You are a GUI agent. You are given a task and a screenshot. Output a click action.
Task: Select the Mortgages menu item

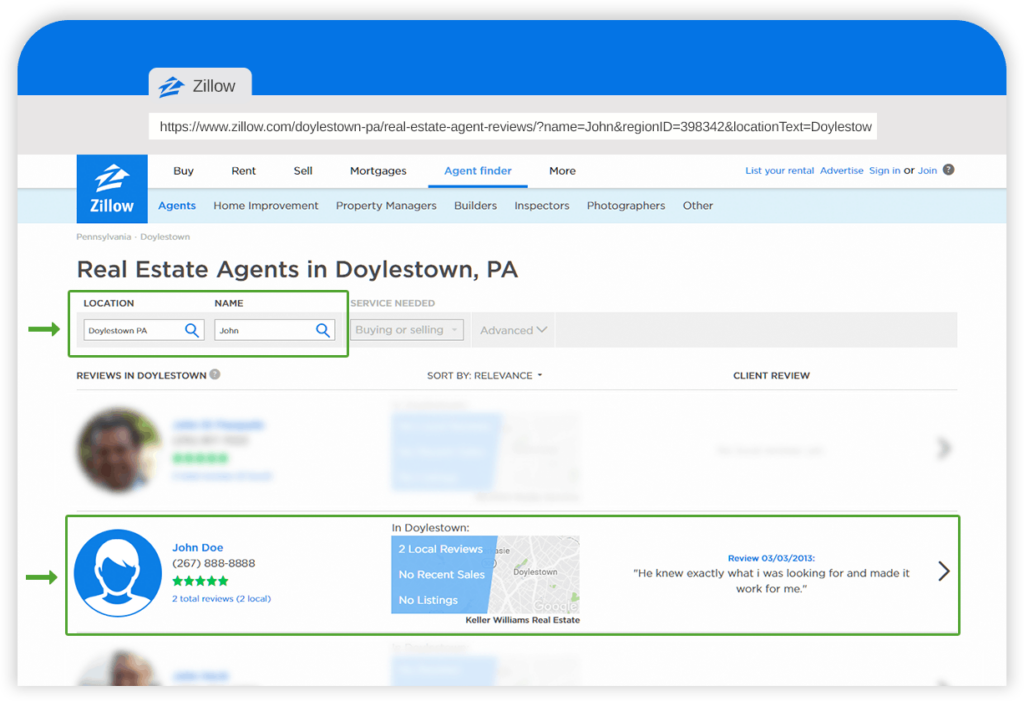tap(378, 171)
